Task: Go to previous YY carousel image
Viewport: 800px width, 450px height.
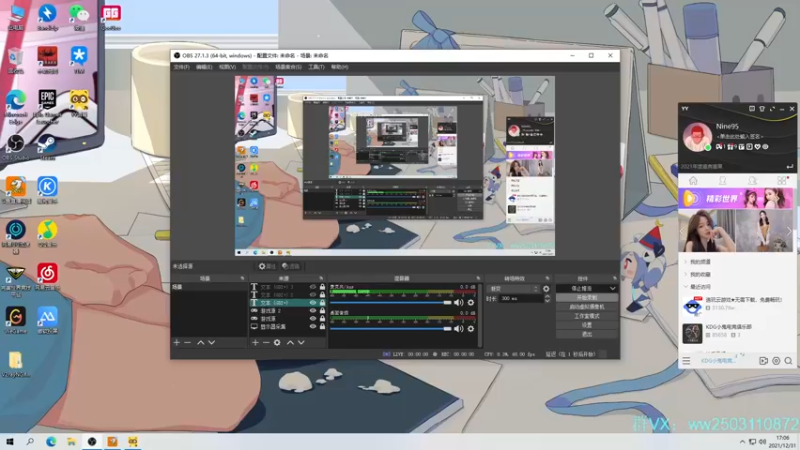Action: point(682,231)
